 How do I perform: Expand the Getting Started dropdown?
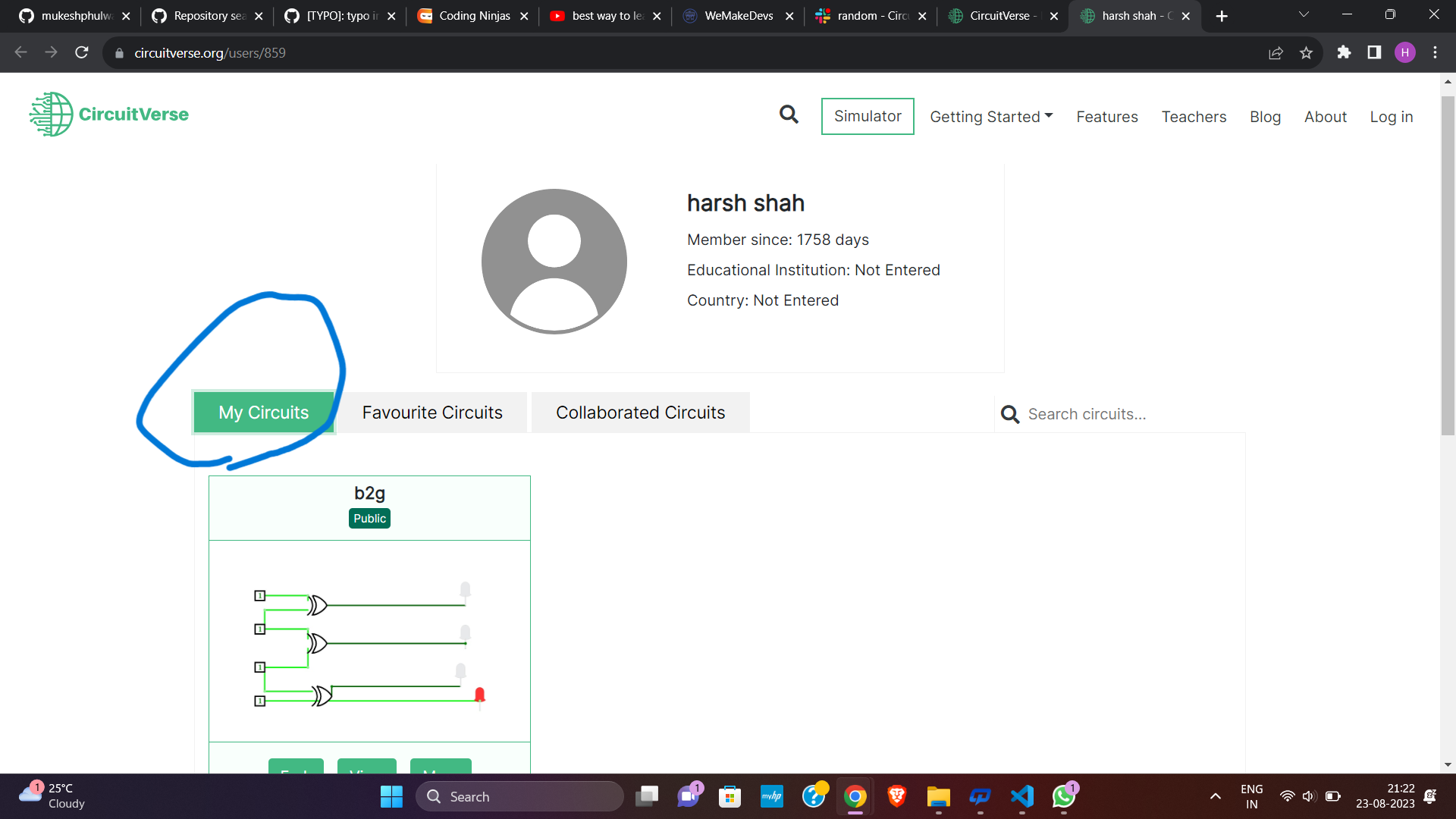[991, 117]
